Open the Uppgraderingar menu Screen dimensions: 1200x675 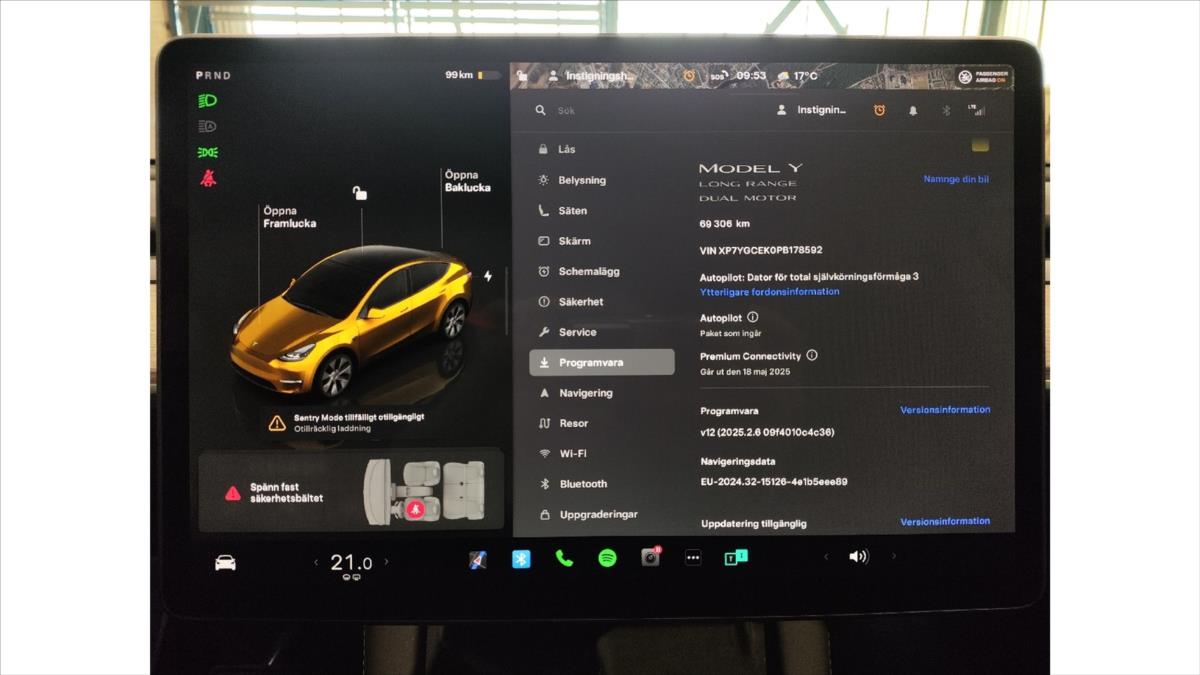602,514
